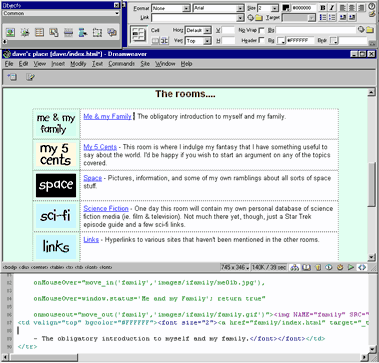
Task: Click the 'Me & my Family' link
Action: point(107,117)
